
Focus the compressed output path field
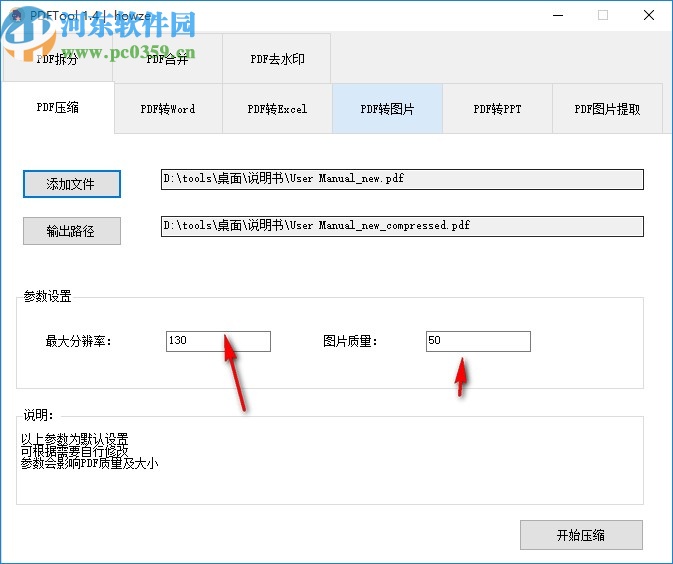[x=402, y=226]
